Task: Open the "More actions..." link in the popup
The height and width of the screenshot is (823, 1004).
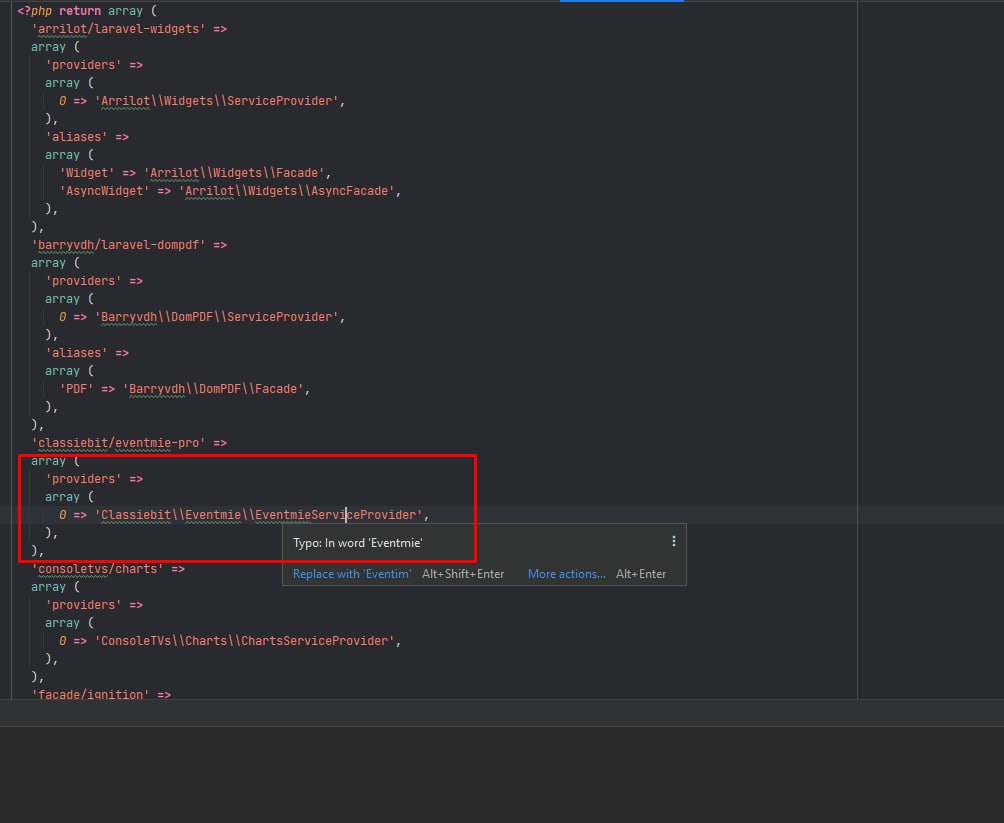Action: tap(566, 574)
